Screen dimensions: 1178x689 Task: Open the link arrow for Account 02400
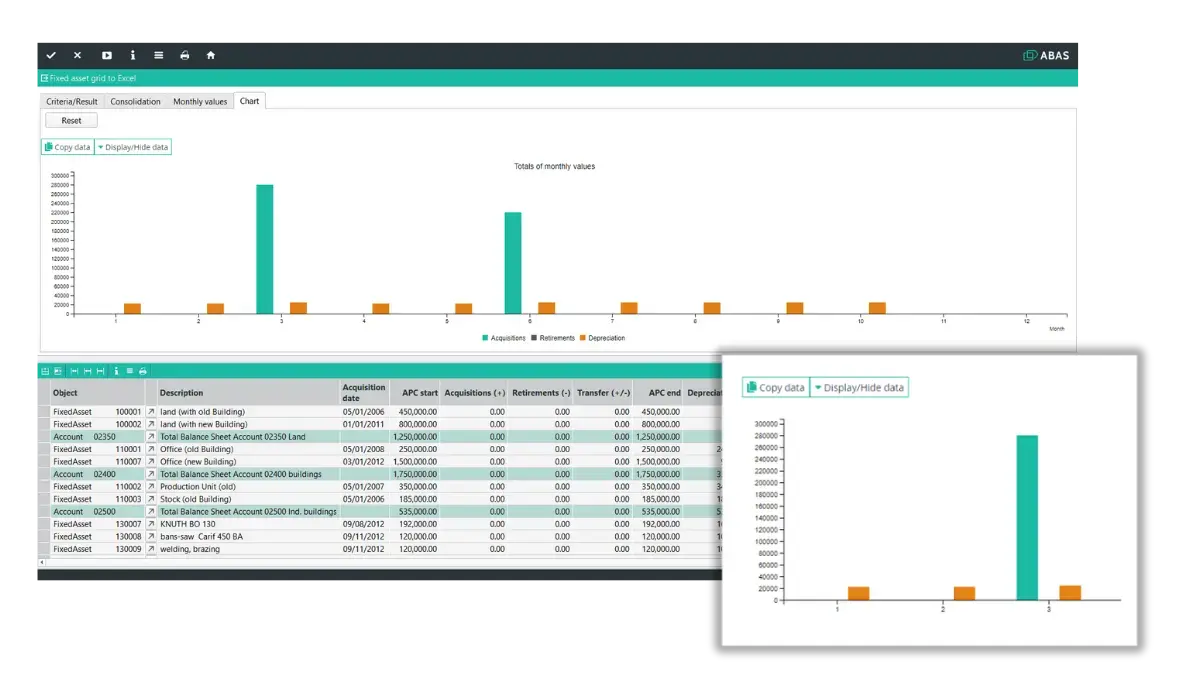[x=151, y=474]
